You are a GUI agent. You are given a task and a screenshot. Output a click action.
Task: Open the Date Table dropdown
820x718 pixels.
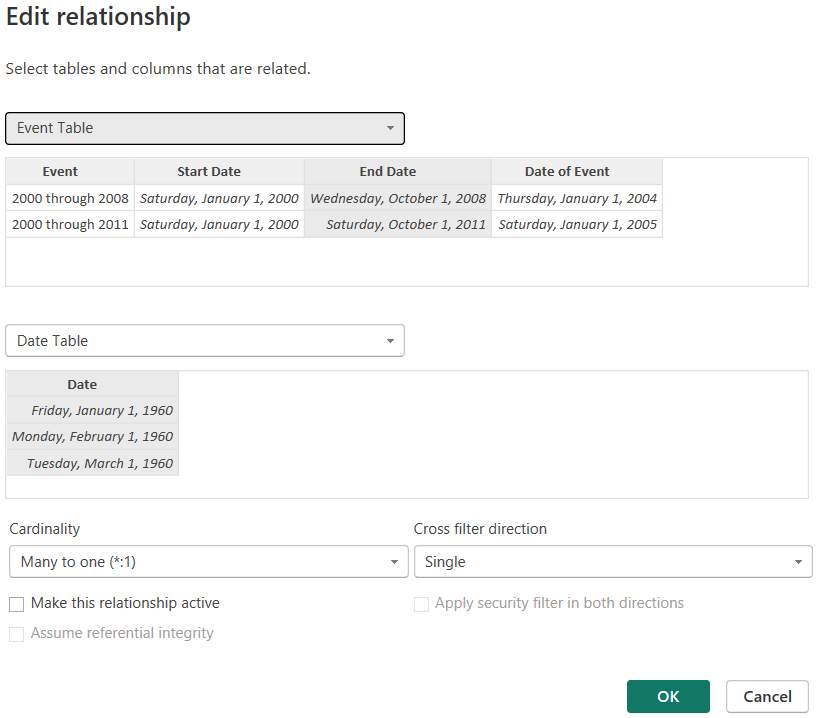tap(204, 340)
